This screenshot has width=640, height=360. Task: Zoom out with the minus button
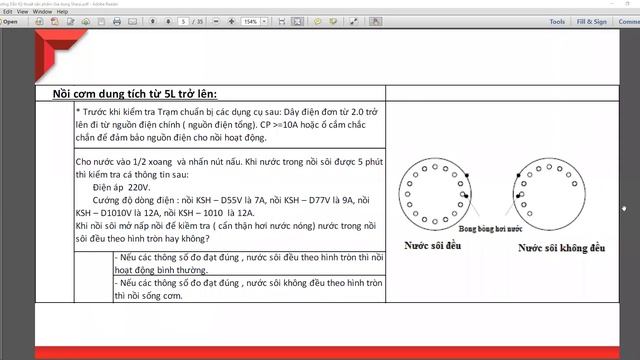[216, 21]
